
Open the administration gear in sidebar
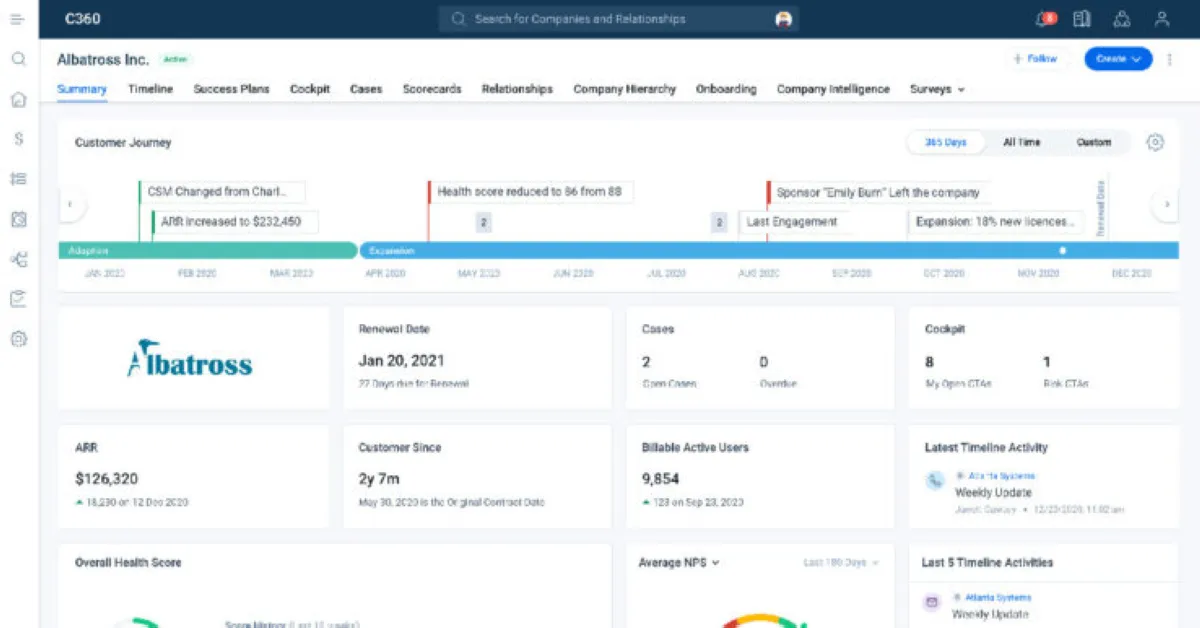coord(18,339)
